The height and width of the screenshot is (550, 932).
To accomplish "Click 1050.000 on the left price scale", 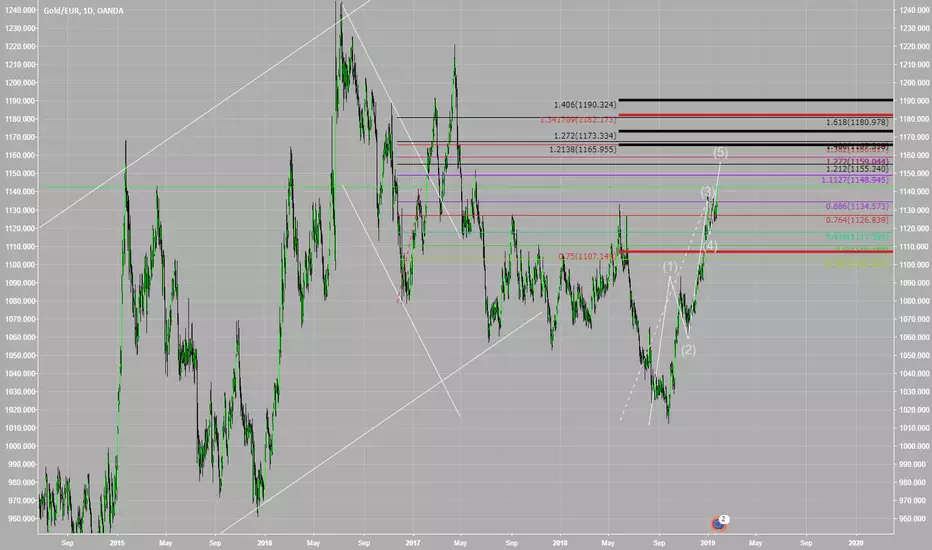I will (x=20, y=355).
